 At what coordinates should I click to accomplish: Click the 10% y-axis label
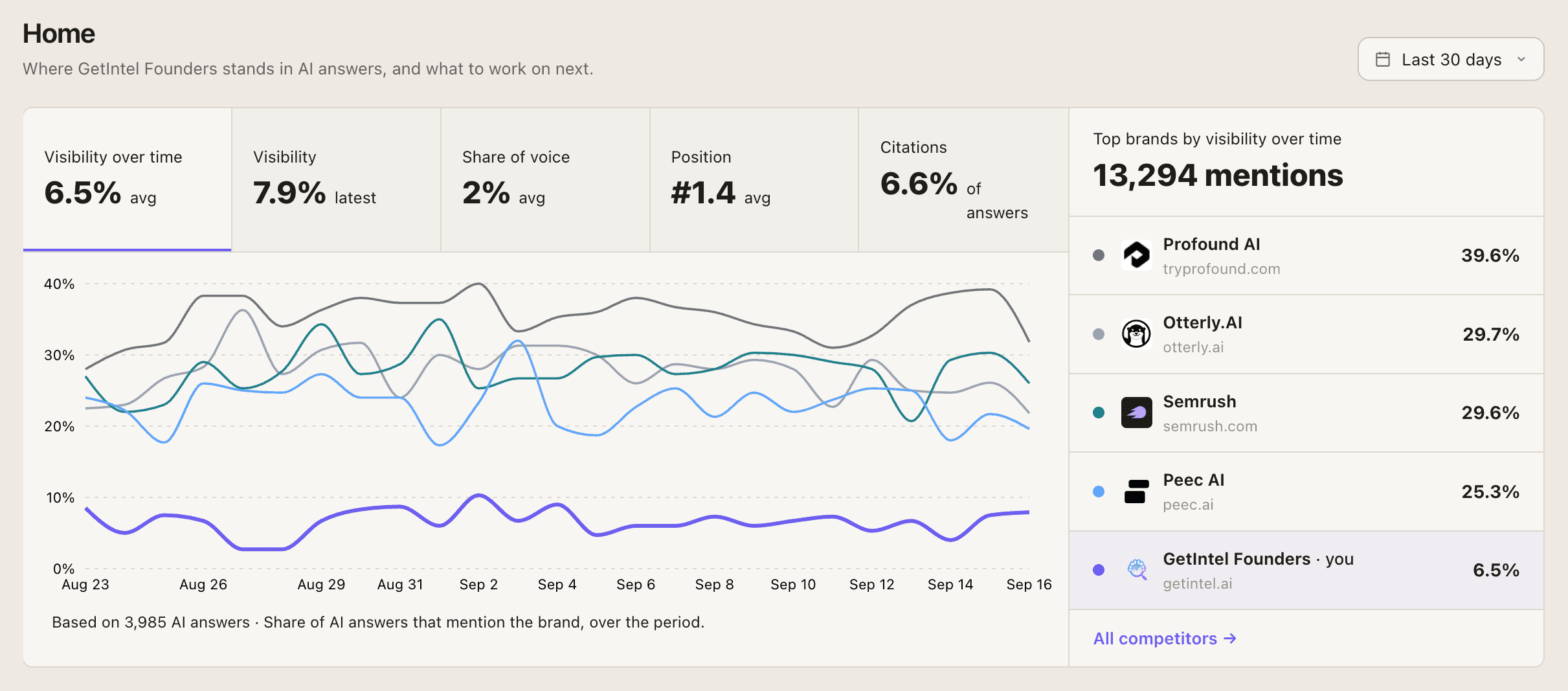point(60,497)
